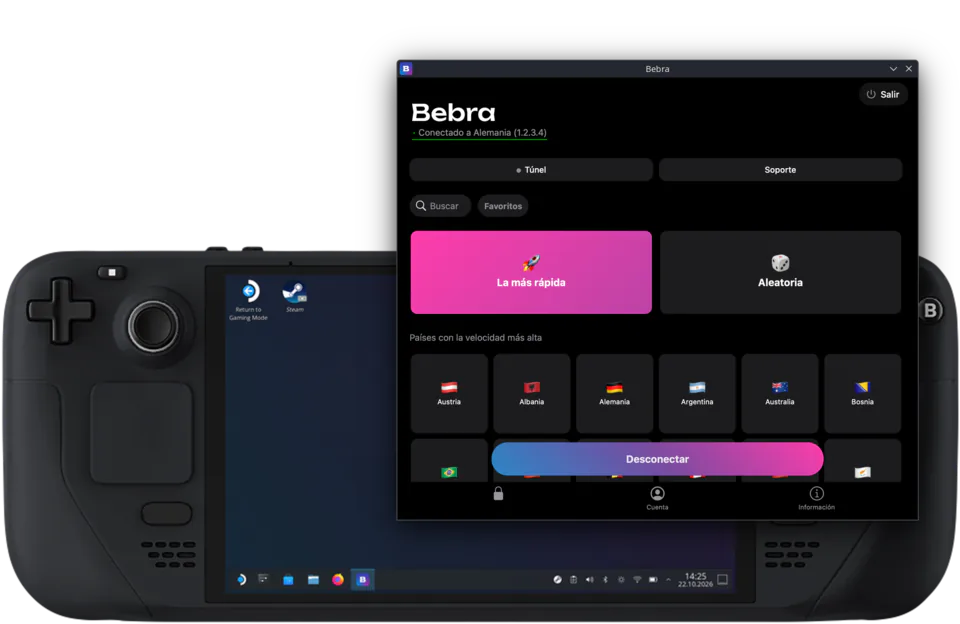Select the Albania country tile
This screenshot has width=960, height=624.
point(531,393)
